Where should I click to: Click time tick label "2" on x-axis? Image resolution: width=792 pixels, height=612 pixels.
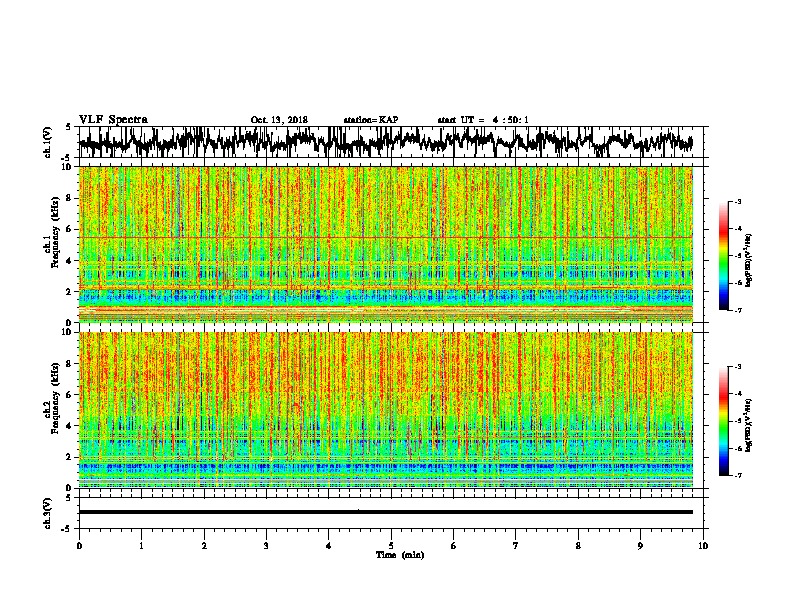pos(204,546)
